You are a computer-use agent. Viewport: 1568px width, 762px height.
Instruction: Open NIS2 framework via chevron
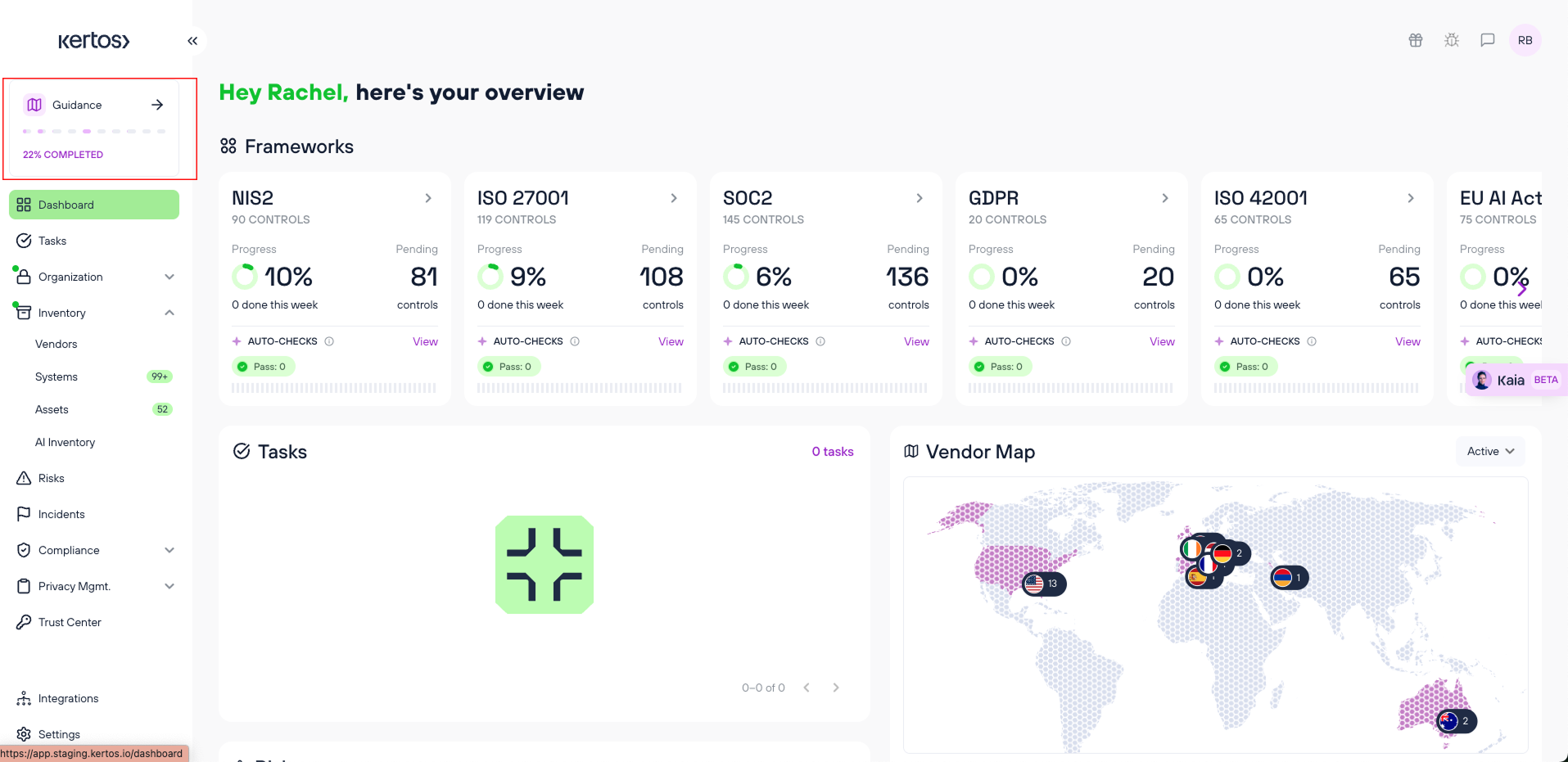pos(428,198)
